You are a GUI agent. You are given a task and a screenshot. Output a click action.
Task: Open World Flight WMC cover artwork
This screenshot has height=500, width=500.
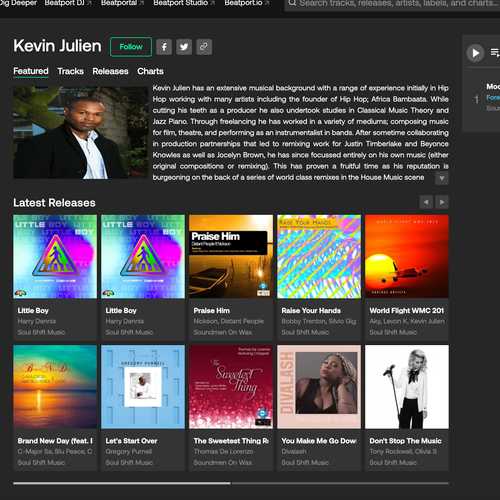[x=407, y=257]
